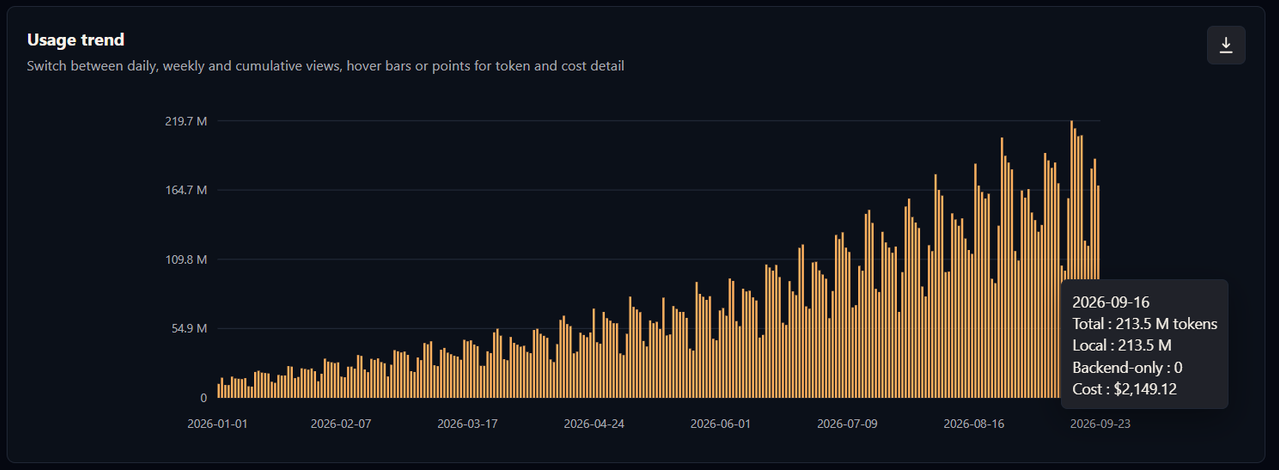Click the tooltip "Total : 213.5 M tokens" line
The height and width of the screenshot is (470, 1279).
[x=1144, y=323]
